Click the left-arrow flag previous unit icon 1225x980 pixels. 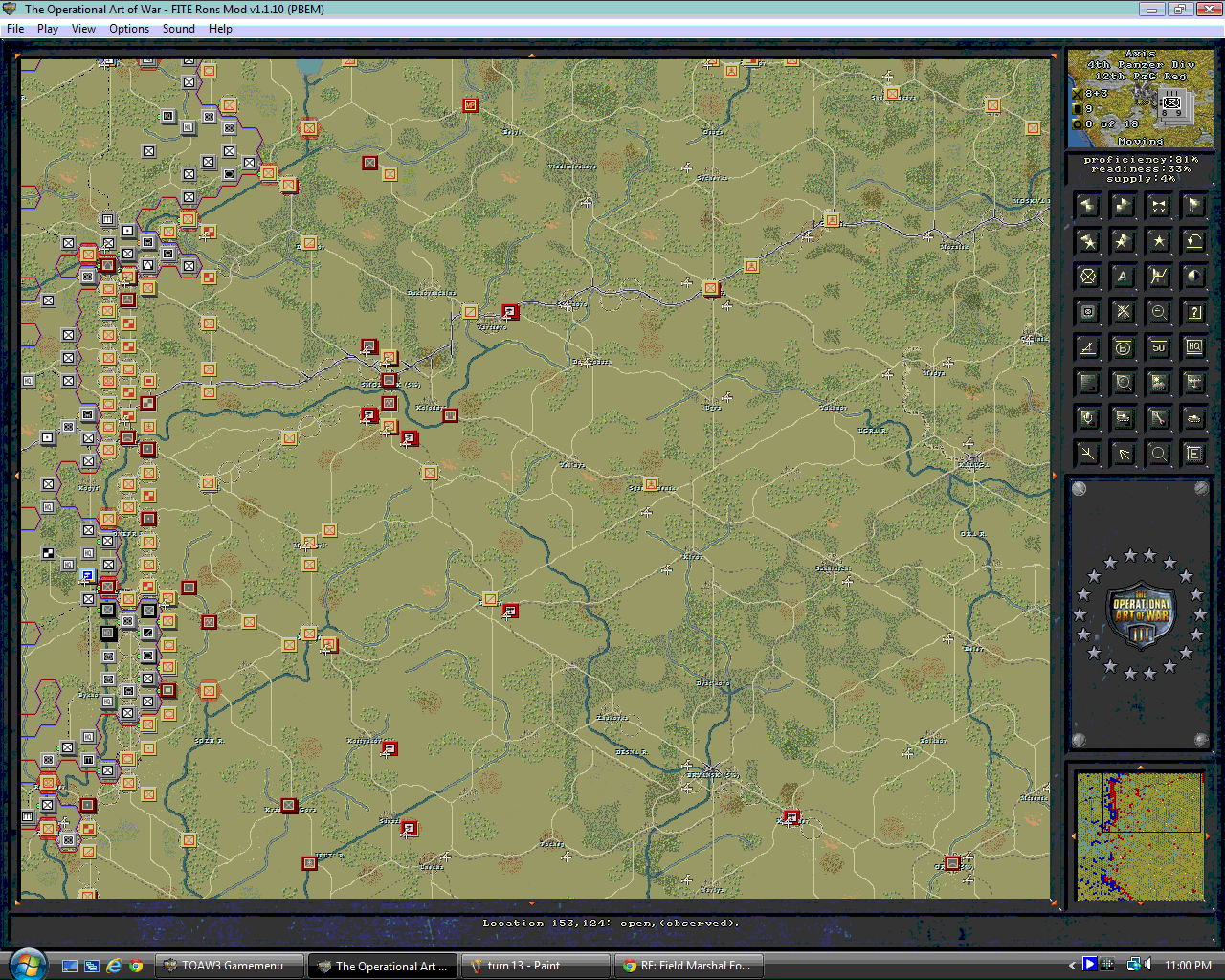pos(1088,205)
